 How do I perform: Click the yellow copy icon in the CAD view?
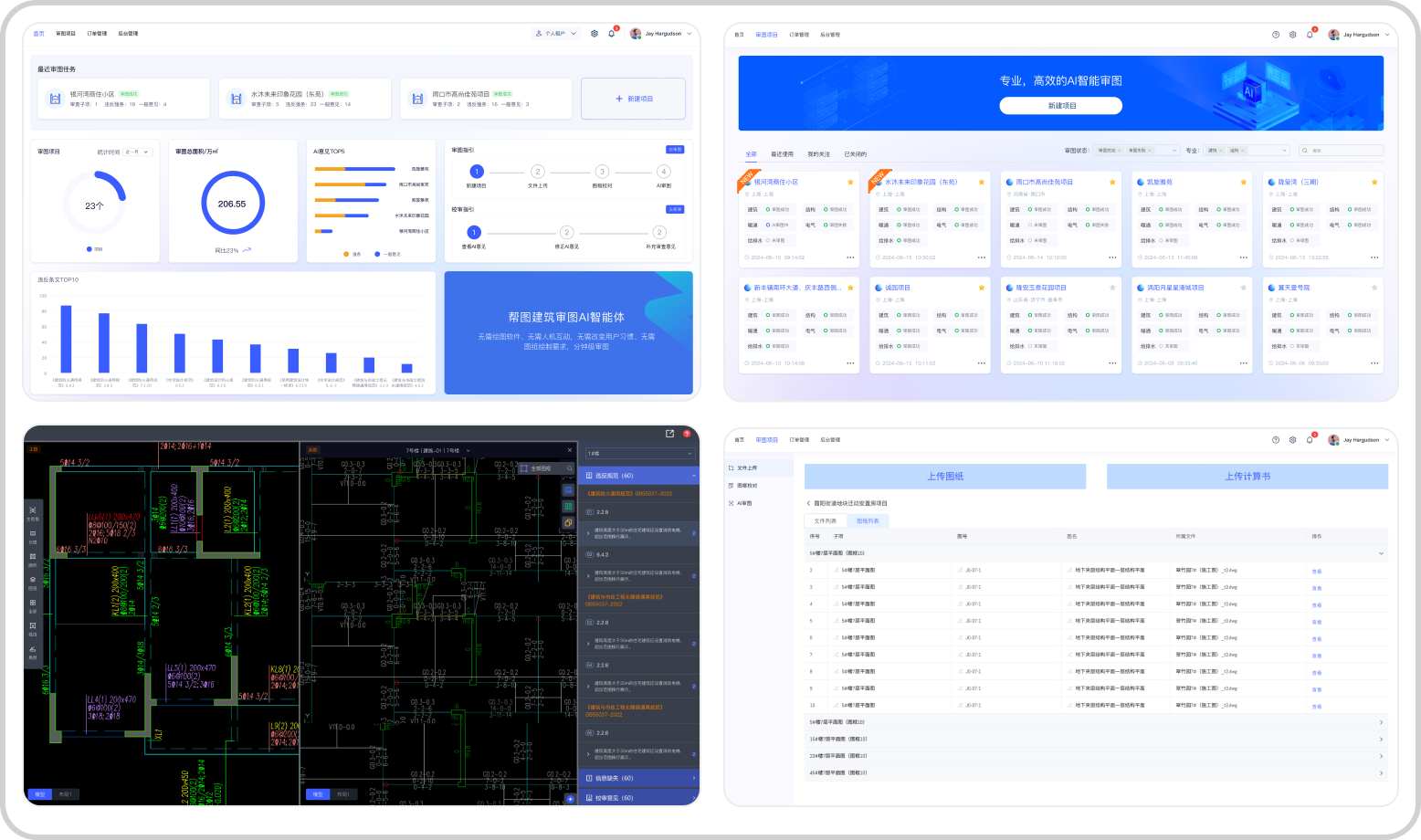pyautogui.click(x=568, y=523)
